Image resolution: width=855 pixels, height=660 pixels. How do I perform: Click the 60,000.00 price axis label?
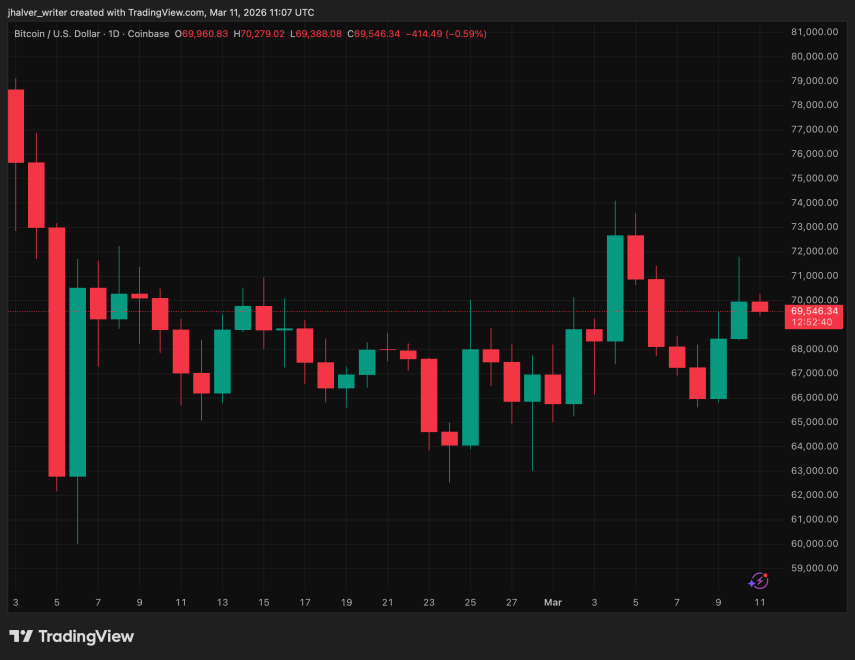click(813, 544)
